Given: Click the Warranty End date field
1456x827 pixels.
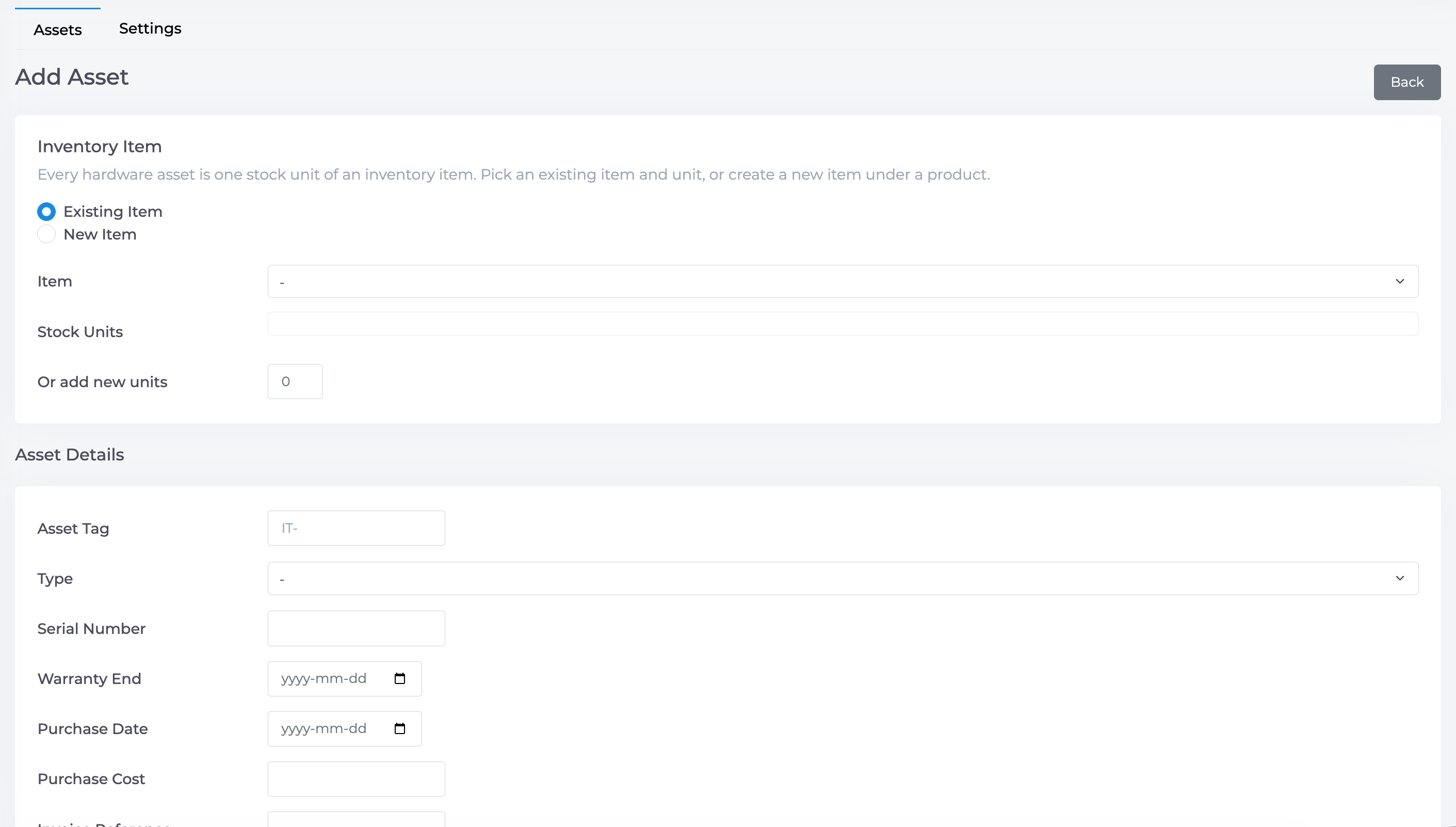Looking at the screenshot, I should point(345,678).
